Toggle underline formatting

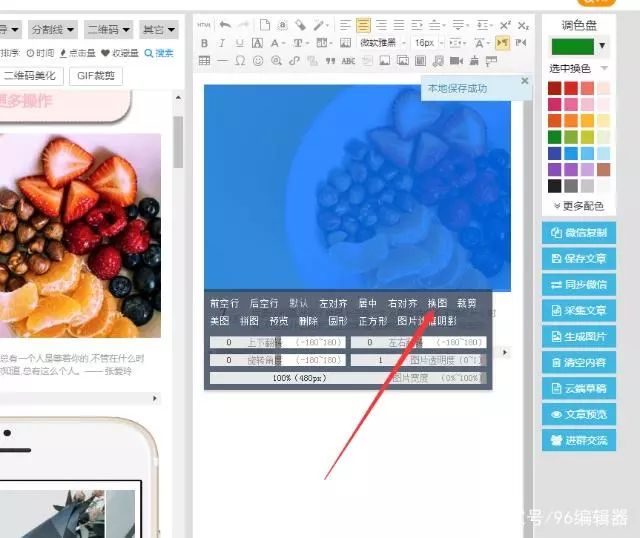click(240, 43)
